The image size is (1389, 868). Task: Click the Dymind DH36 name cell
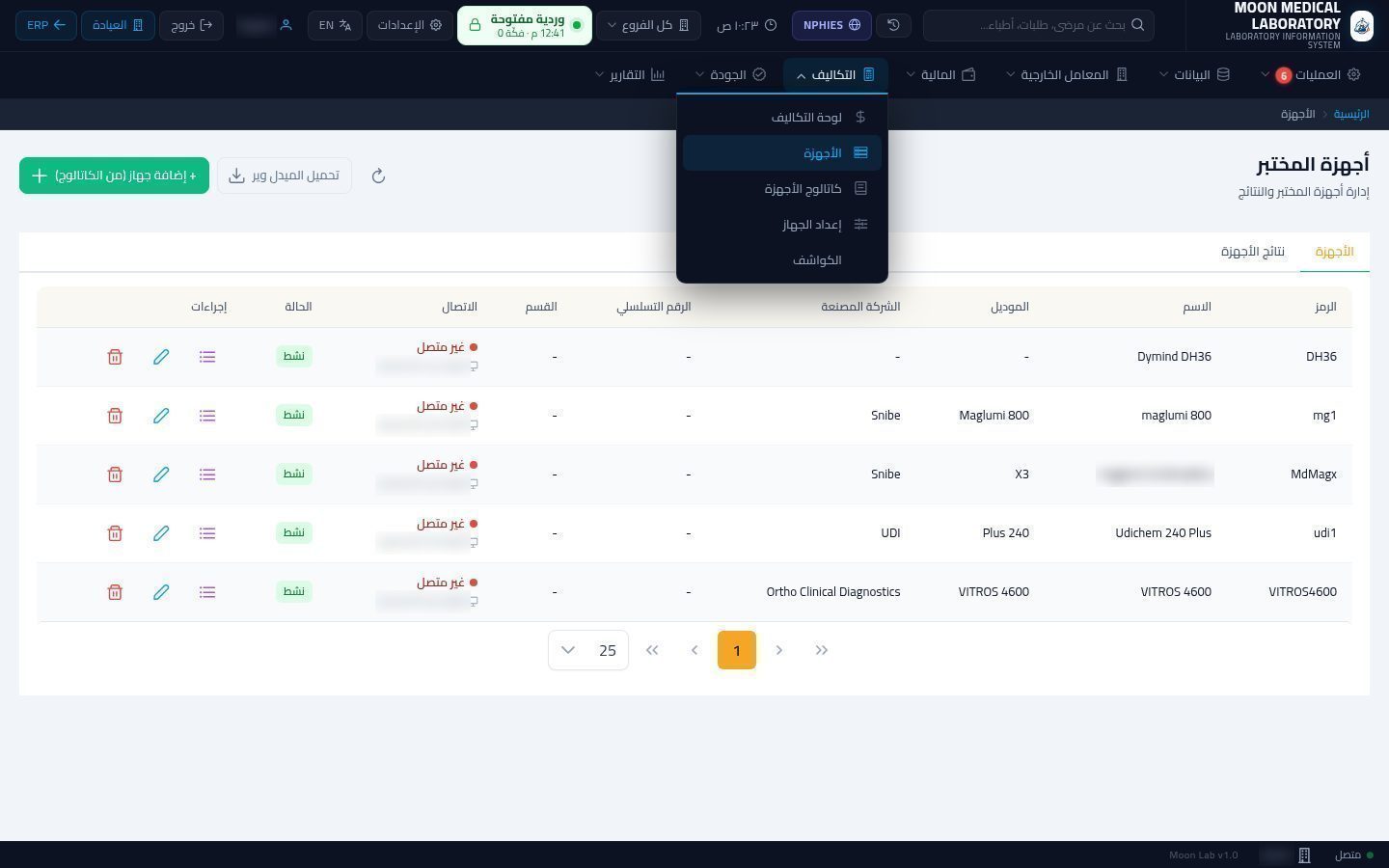[x=1174, y=357]
